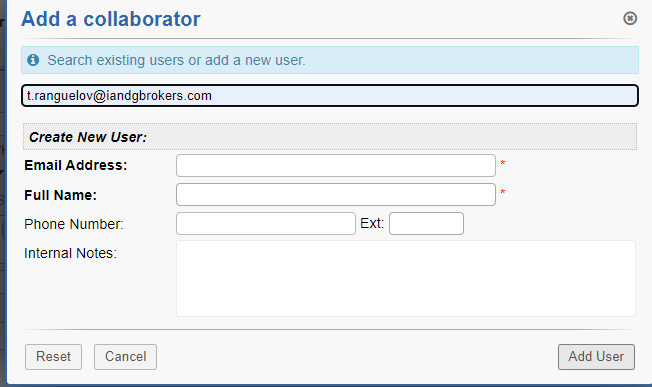652x387 pixels.
Task: Click the Email Address label
Action: tap(76, 165)
